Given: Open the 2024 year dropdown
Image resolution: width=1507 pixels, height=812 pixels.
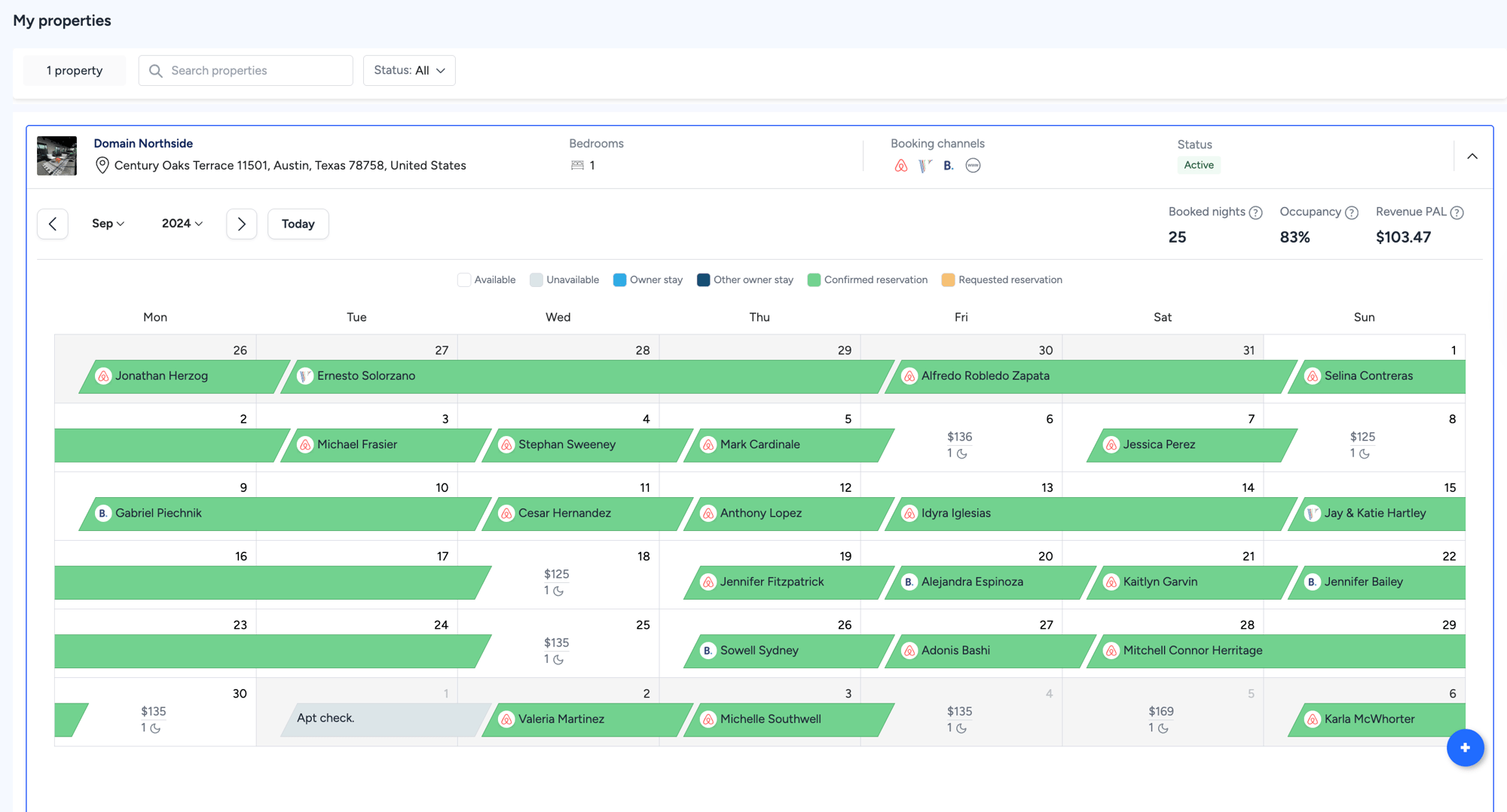Looking at the screenshot, I should click(x=182, y=224).
